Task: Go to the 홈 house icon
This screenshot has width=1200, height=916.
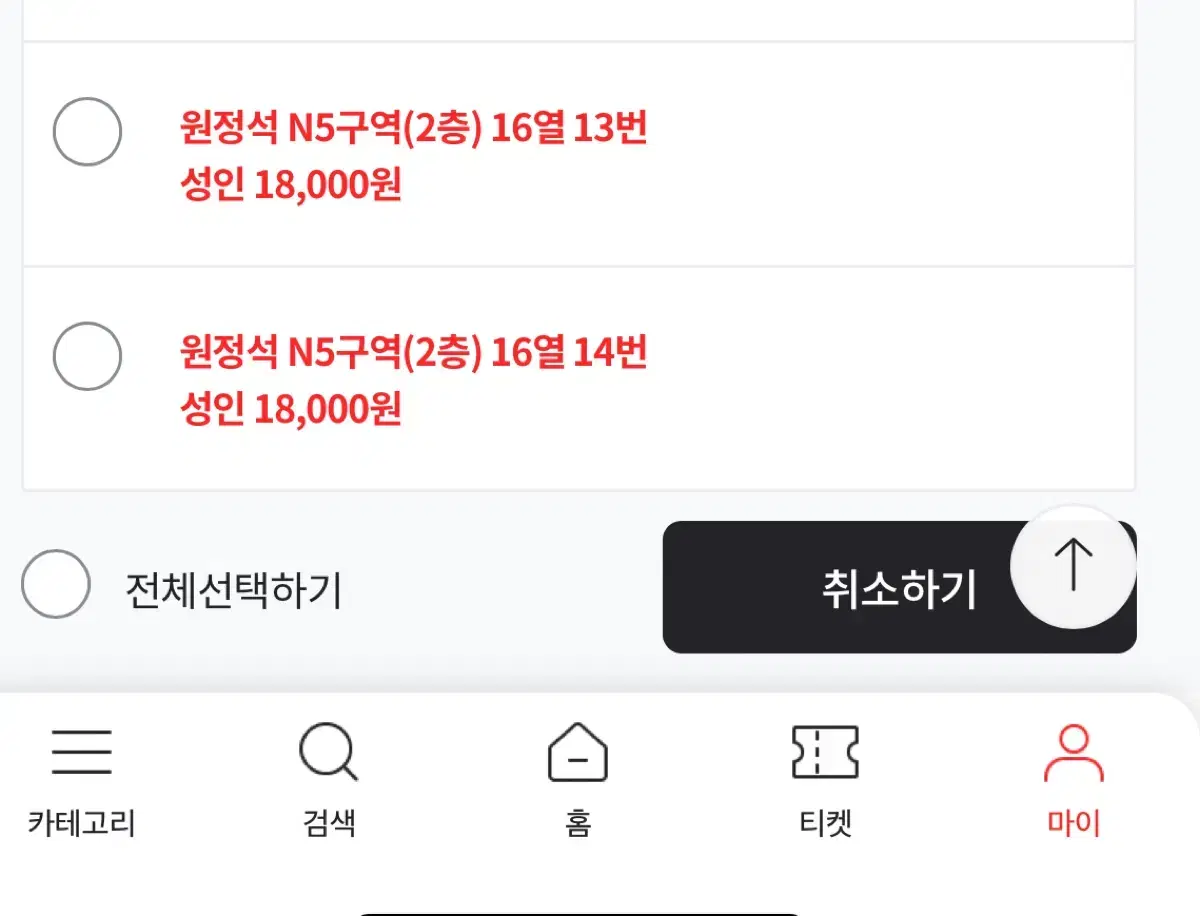Action: [578, 752]
